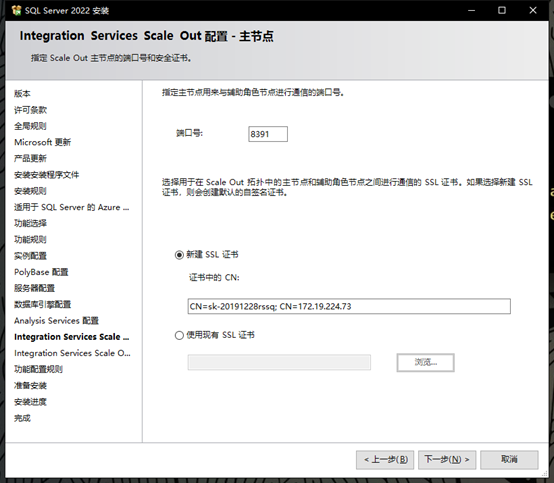This screenshot has height=483, width=554.
Task: Click the 浏览... browse button
Action: coord(425,362)
